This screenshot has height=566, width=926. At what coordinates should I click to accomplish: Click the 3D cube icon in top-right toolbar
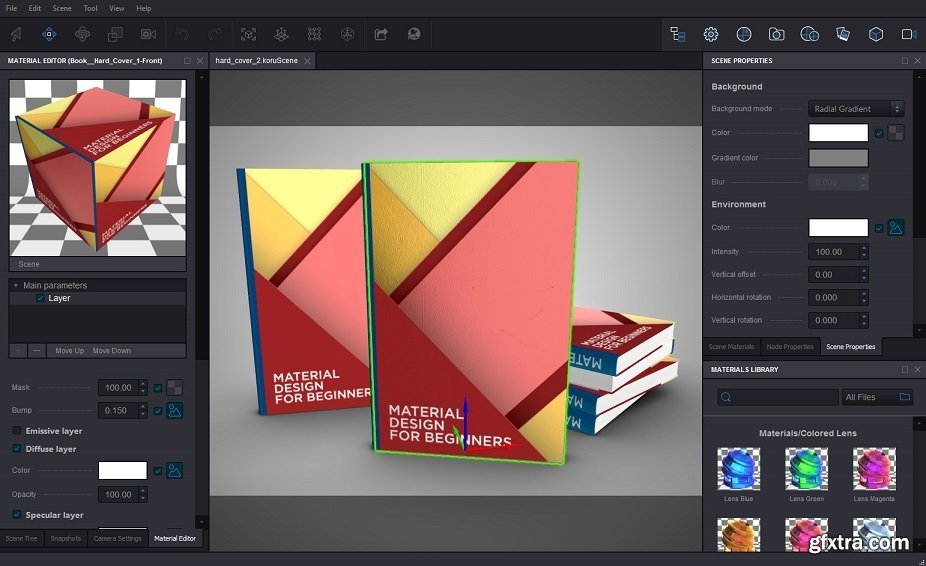(876, 34)
